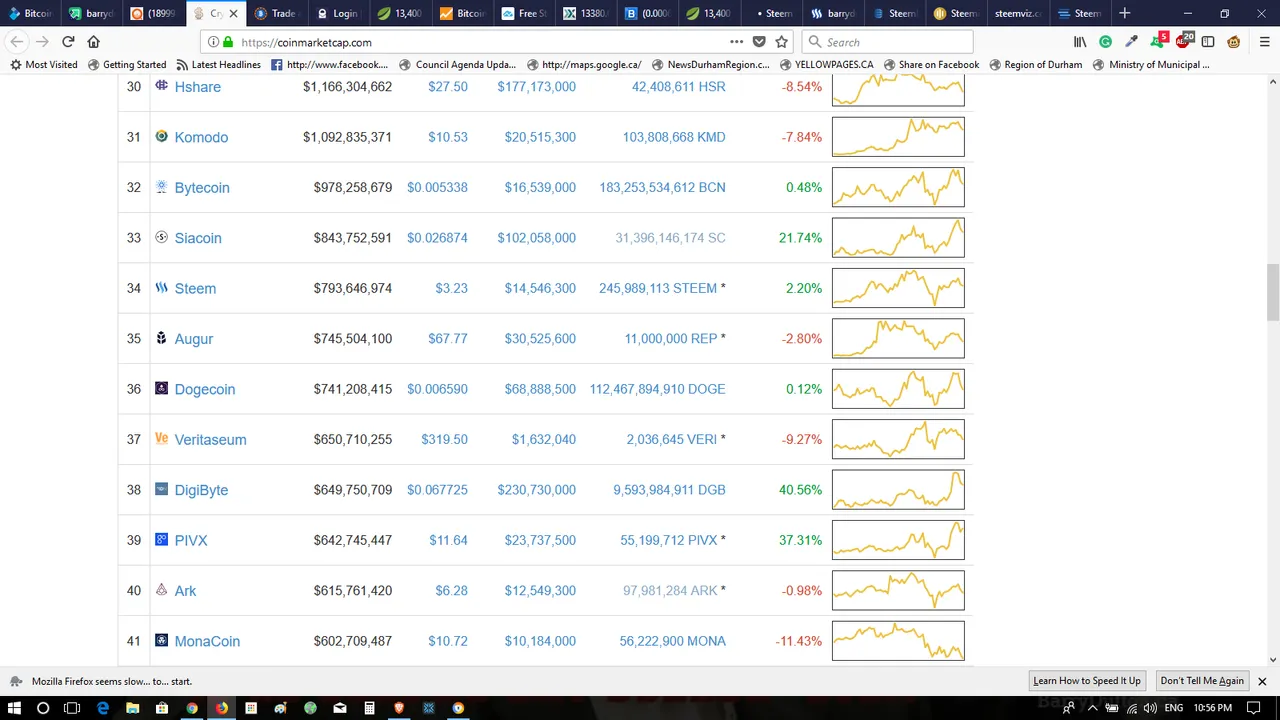Show site information for coinmarketcap.com
This screenshot has height=720, width=1280.
click(212, 42)
